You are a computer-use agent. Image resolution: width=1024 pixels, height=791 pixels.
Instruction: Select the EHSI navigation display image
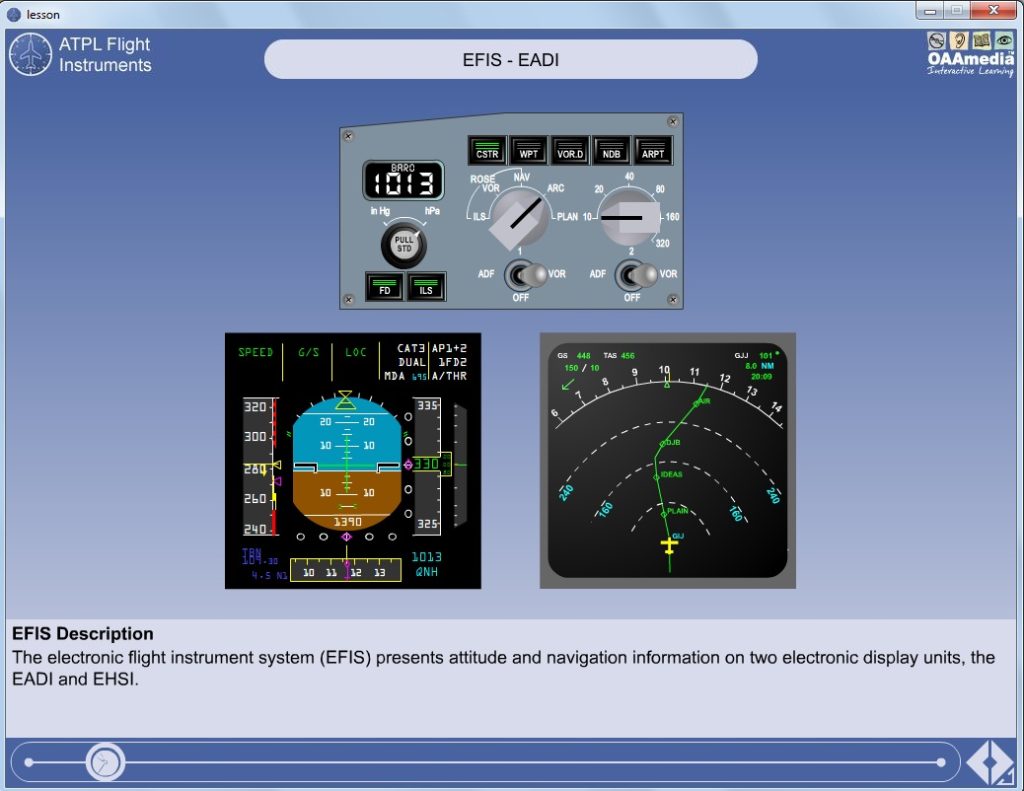click(667, 460)
